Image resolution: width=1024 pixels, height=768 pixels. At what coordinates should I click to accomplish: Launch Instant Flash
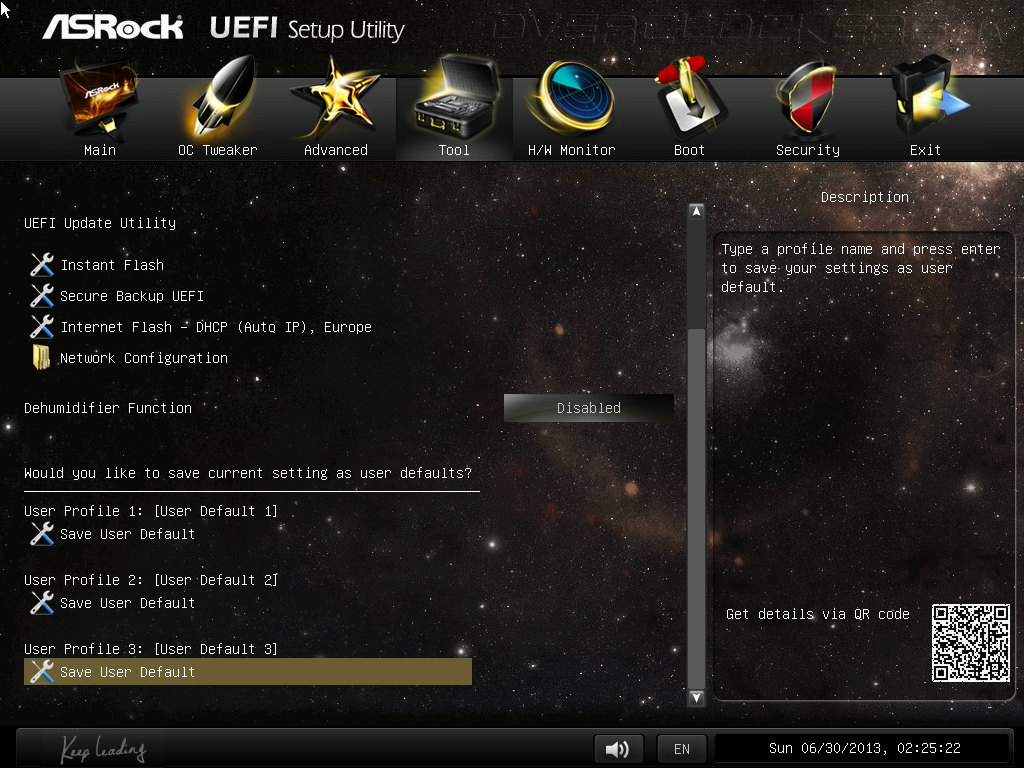(112, 265)
